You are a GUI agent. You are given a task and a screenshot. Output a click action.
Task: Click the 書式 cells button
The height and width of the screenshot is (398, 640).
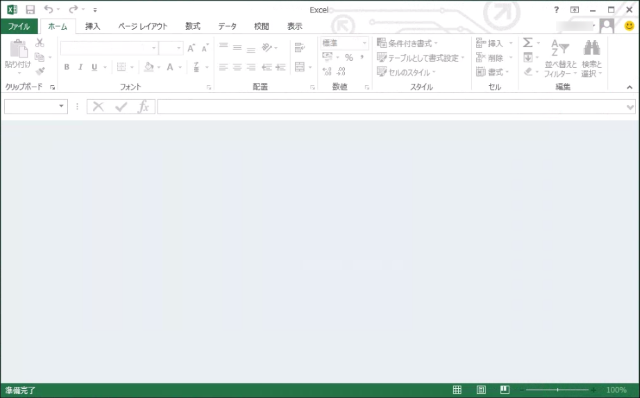(493, 72)
